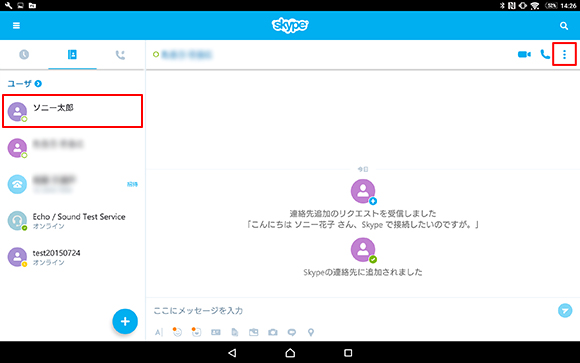Click the message input field
The width and height of the screenshot is (580, 363).
[351, 310]
